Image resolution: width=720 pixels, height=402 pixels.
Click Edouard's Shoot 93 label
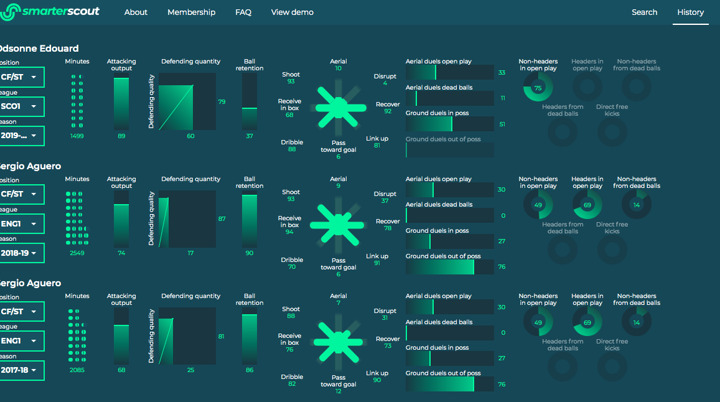tap(291, 78)
